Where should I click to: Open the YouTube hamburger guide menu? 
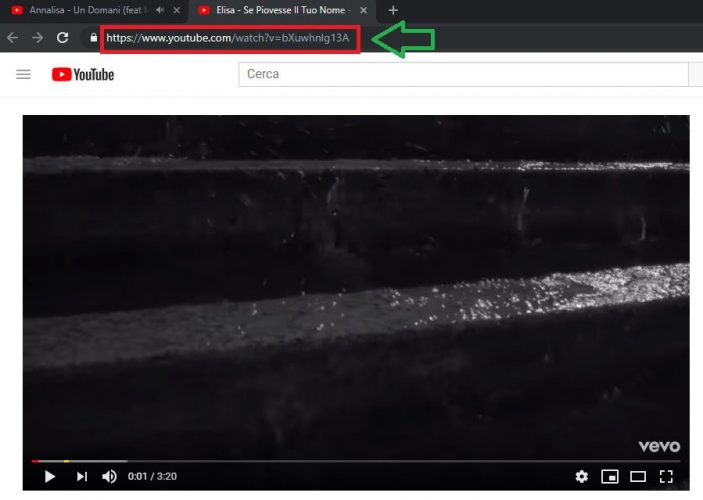click(24, 75)
